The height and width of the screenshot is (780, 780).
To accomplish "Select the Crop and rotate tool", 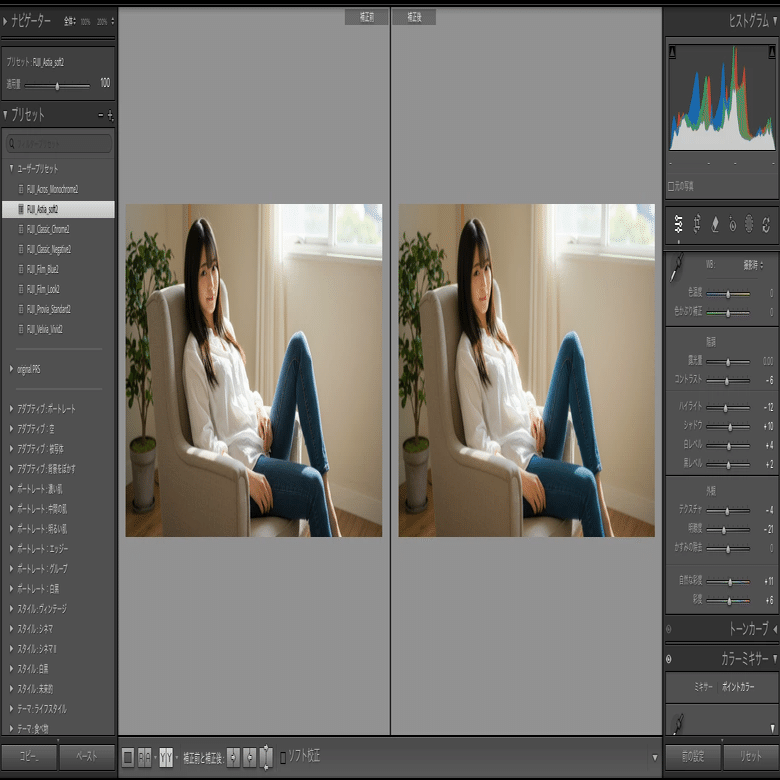I will click(697, 224).
